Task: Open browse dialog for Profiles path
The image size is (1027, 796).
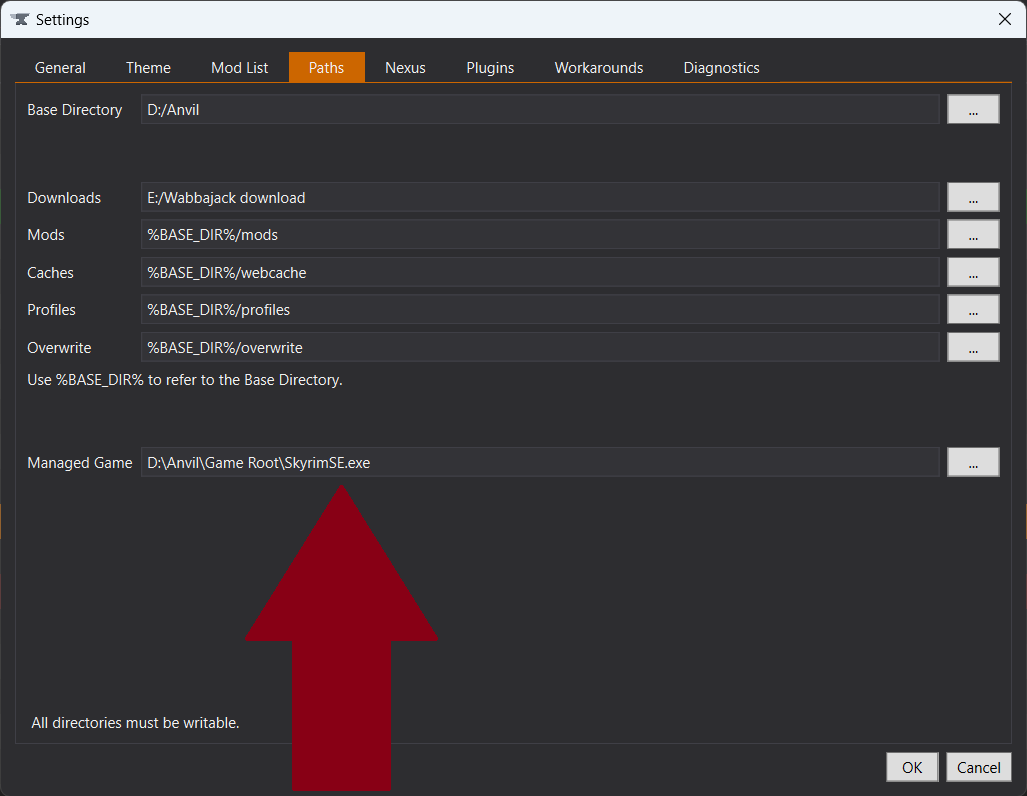Action: pyautogui.click(x=973, y=310)
